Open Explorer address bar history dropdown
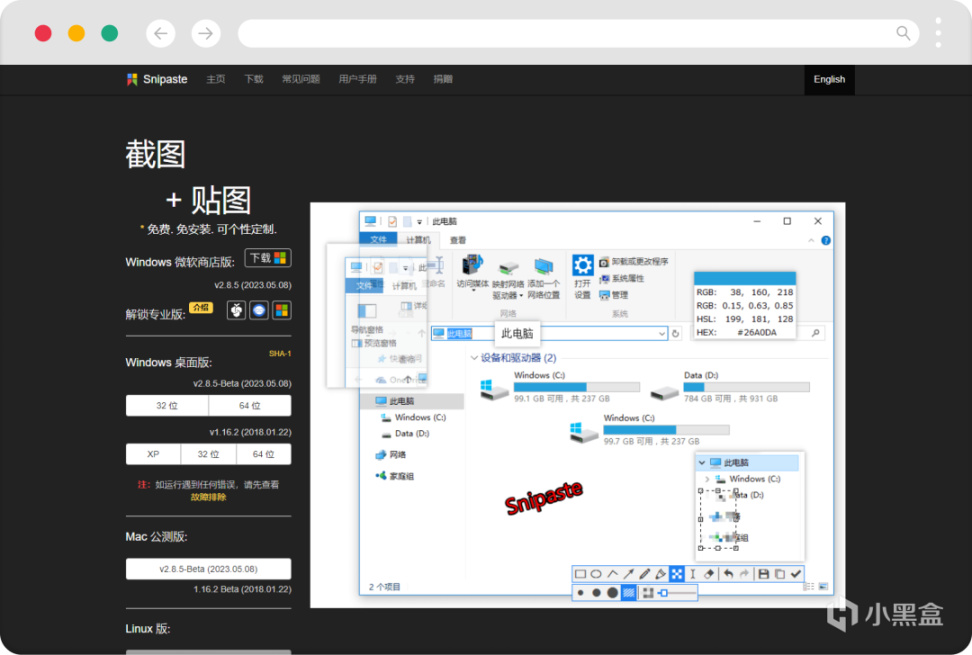The width and height of the screenshot is (972, 655). click(661, 333)
